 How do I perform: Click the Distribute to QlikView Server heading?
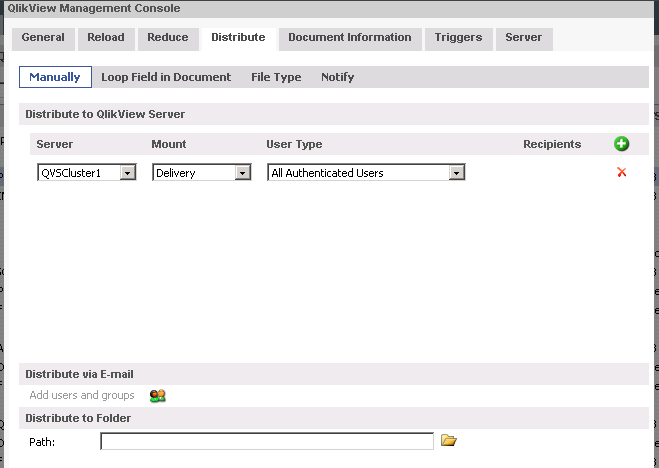105,114
